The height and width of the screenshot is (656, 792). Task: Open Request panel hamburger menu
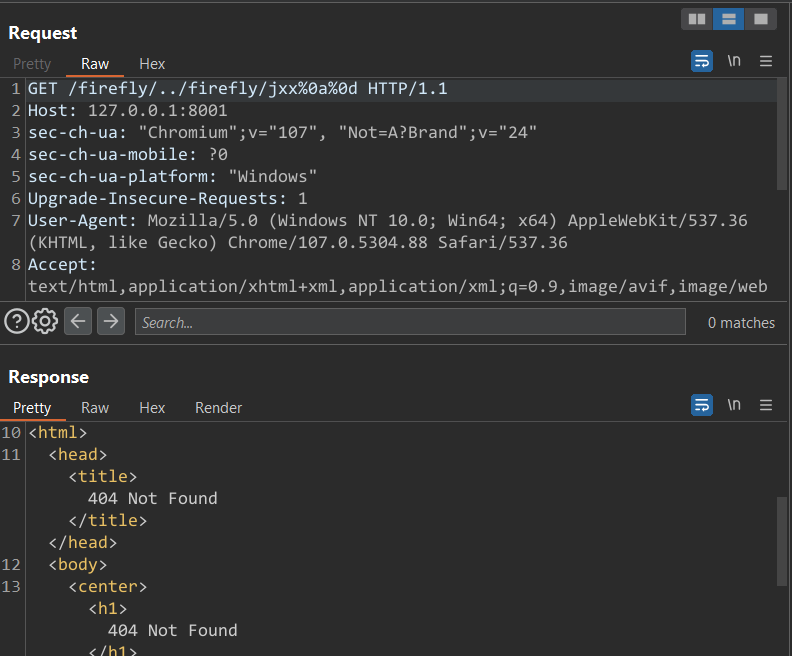766,61
